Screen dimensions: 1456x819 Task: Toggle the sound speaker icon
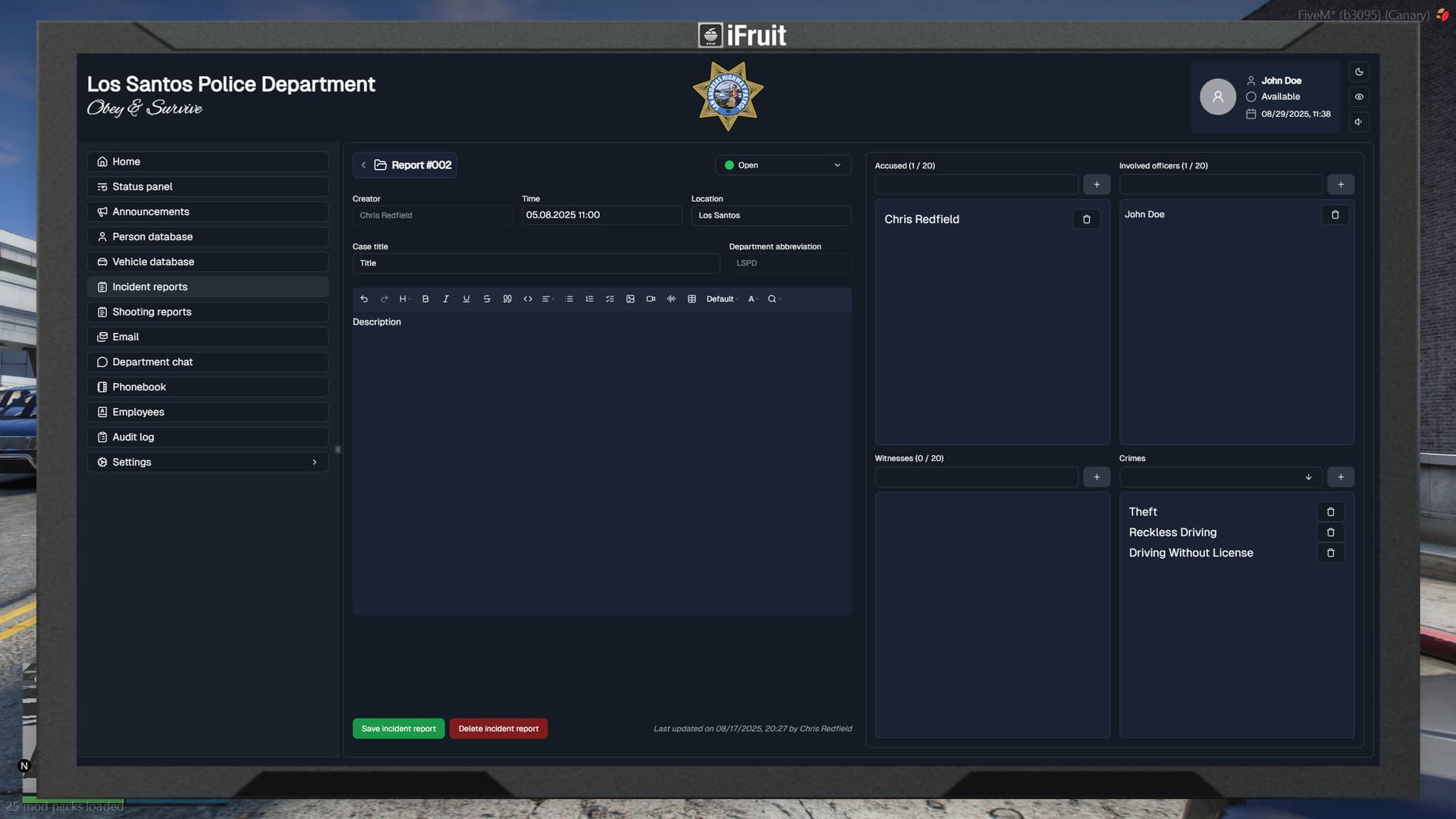coord(1359,122)
